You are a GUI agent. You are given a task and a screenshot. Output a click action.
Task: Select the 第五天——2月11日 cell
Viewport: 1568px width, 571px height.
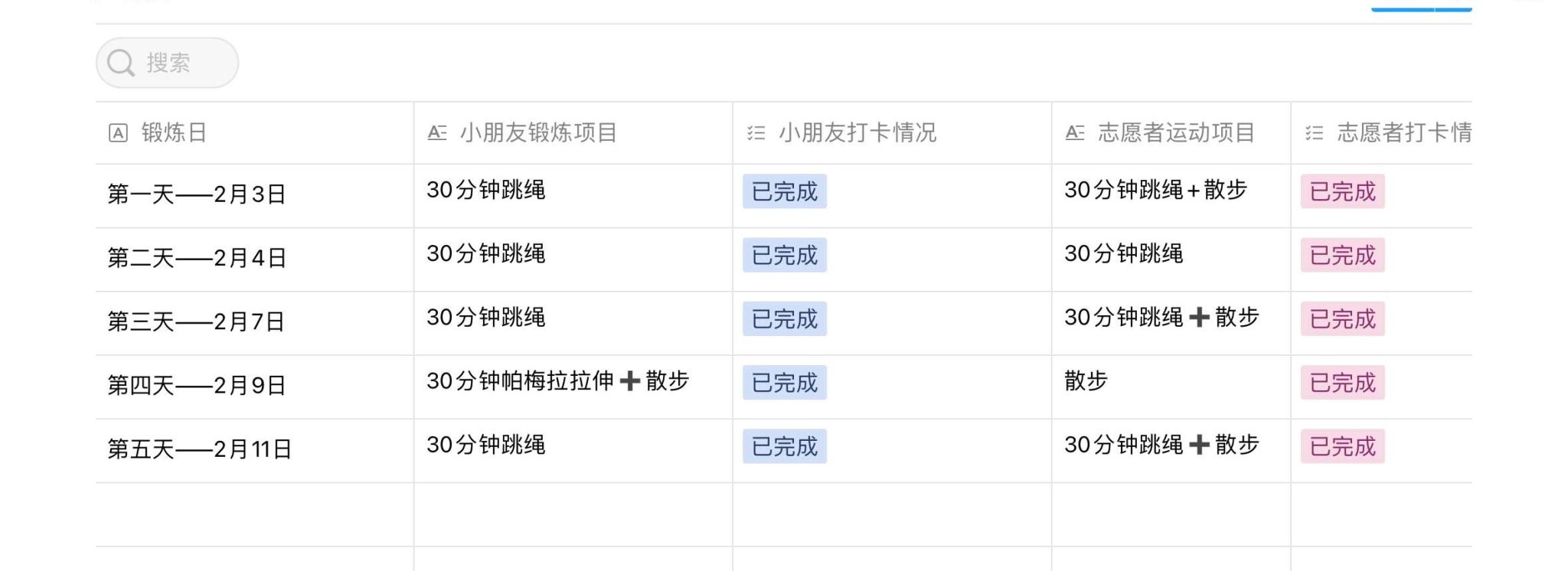click(199, 449)
